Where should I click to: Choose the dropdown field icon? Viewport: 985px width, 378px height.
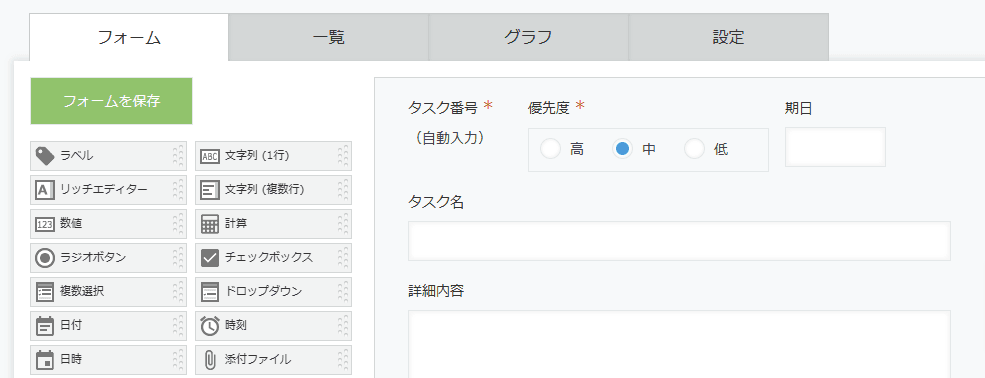point(210,291)
